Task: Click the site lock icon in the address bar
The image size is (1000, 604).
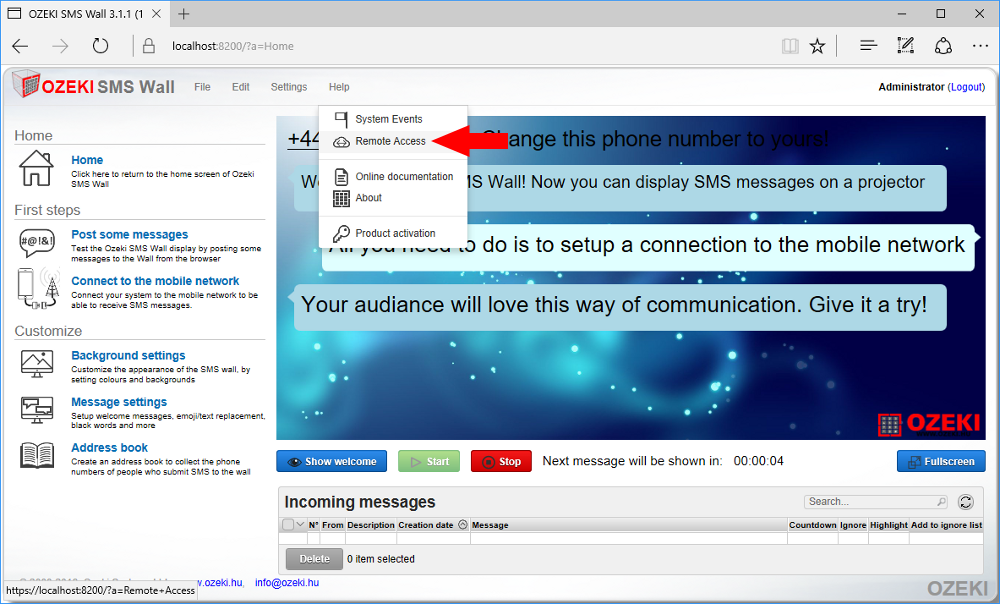Action: [x=149, y=46]
